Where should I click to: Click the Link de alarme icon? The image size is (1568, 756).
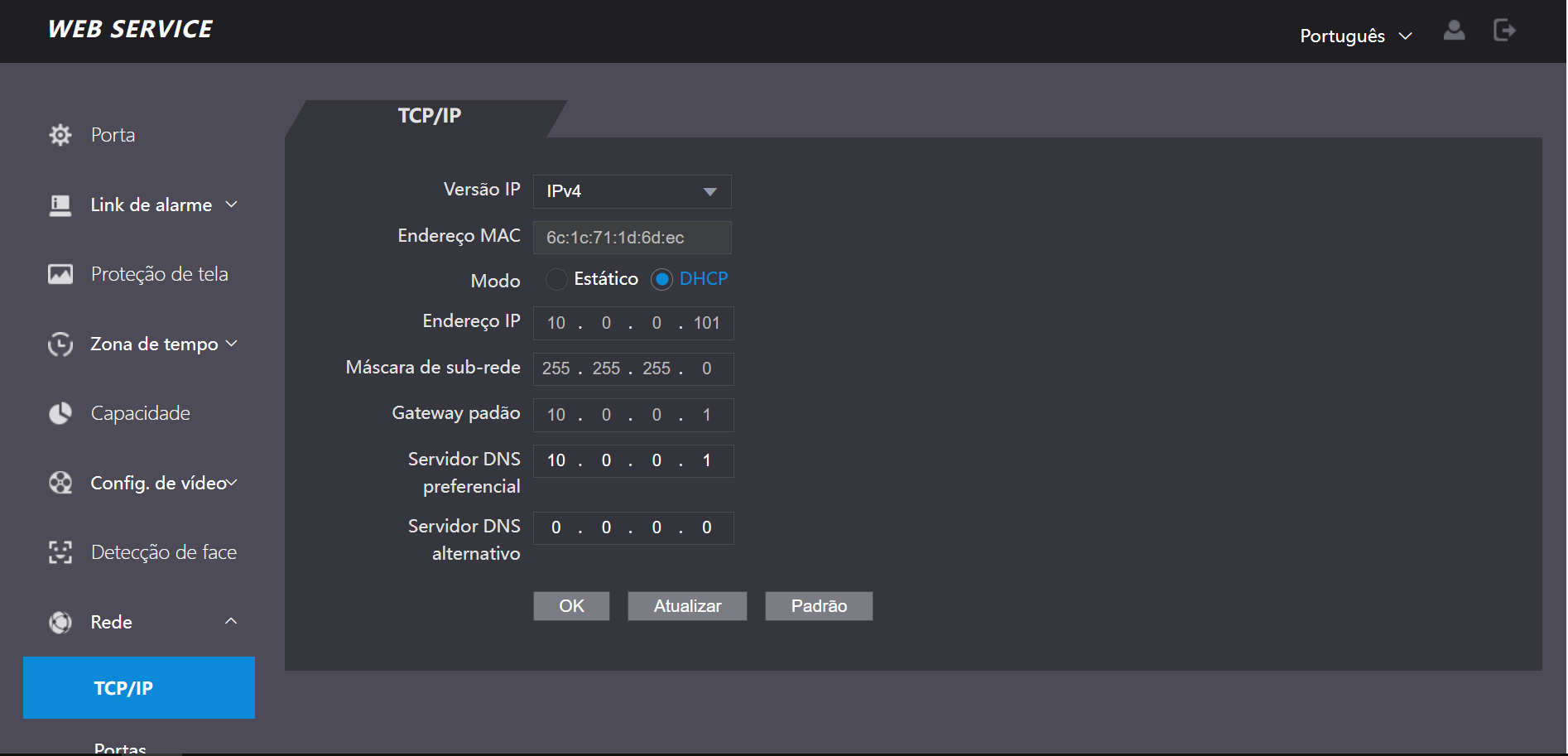point(60,205)
